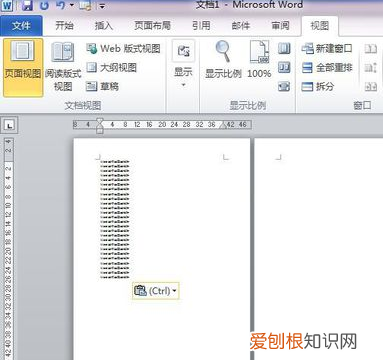Click the first line indent marker on ruler
The width and height of the screenshot is (383, 360).
pos(100,121)
